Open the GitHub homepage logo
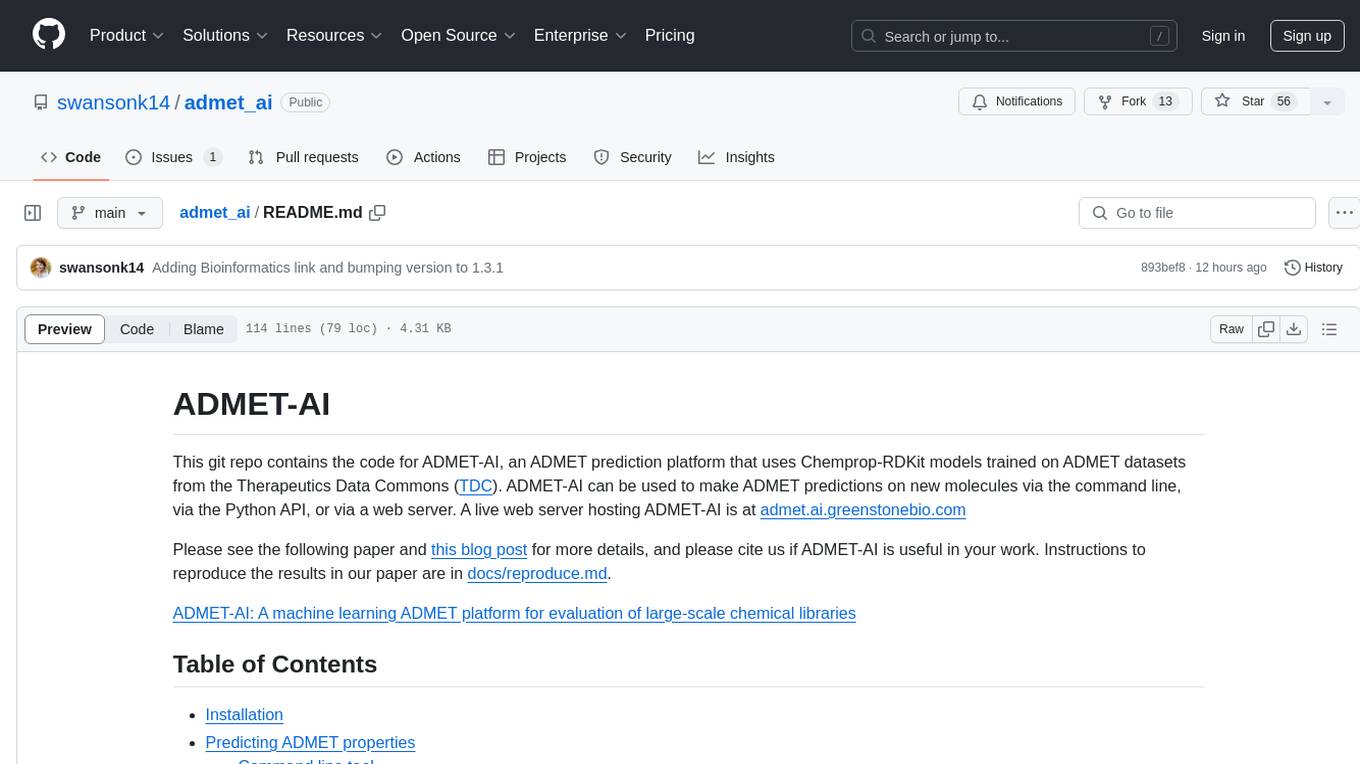The width and height of the screenshot is (1360, 764). pyautogui.click(x=49, y=35)
